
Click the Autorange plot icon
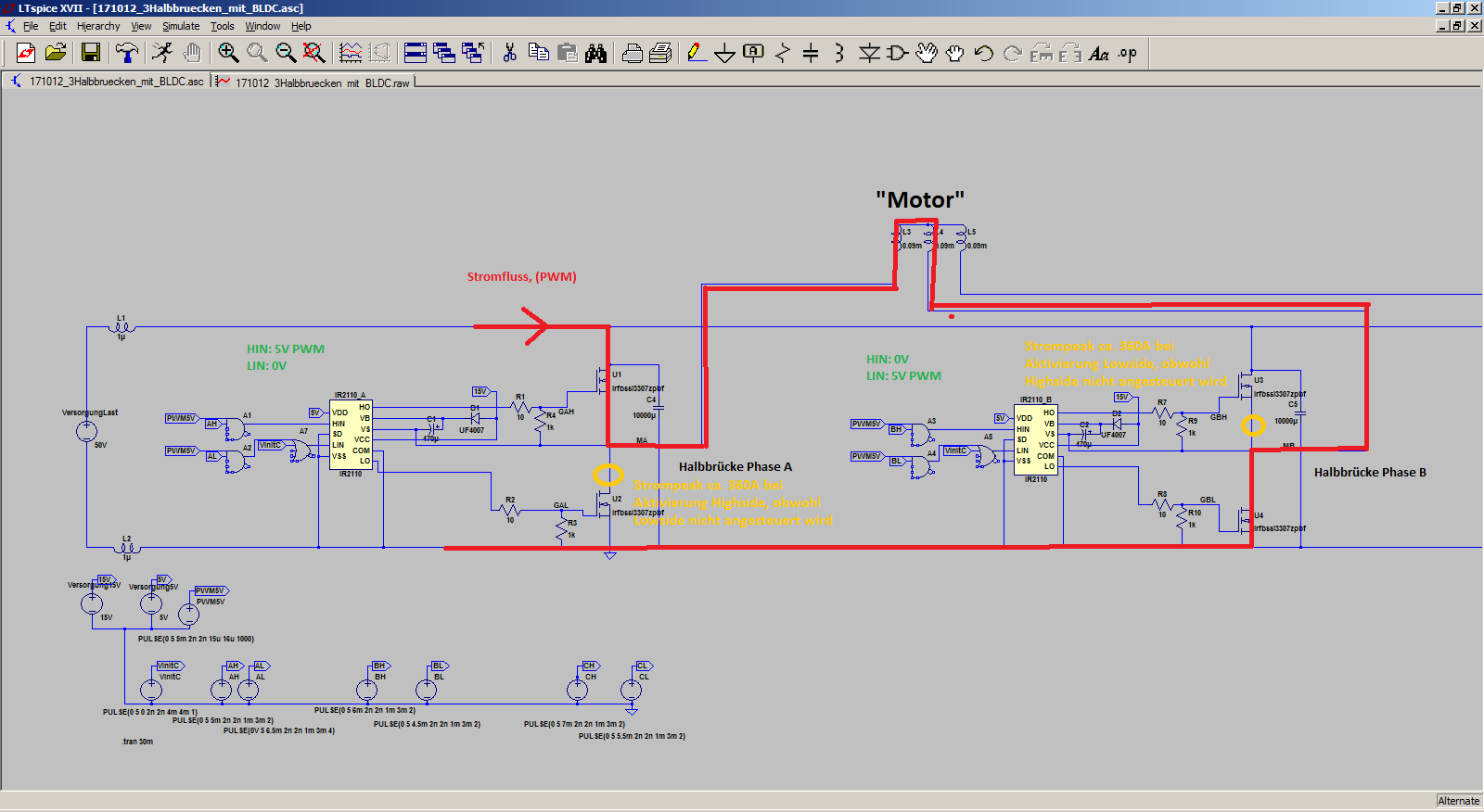pos(351,53)
